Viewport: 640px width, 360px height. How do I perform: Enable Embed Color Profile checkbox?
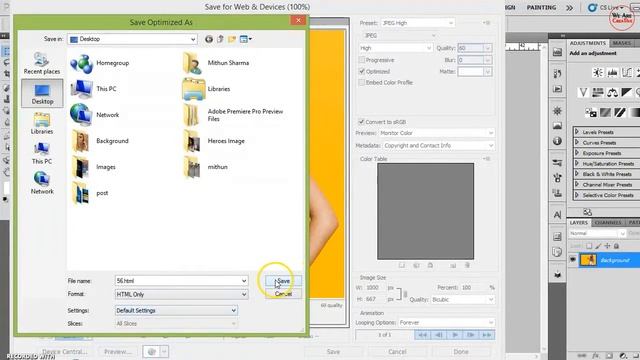tap(362, 82)
